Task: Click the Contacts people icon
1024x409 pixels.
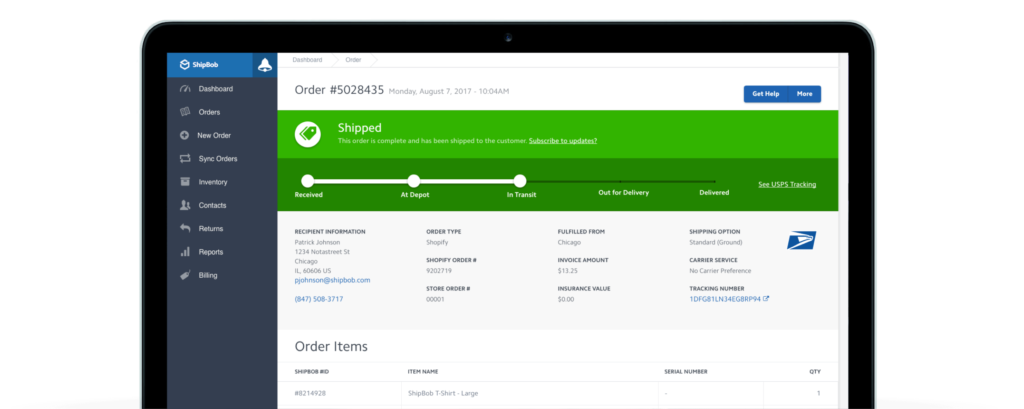Action: pyautogui.click(x=184, y=205)
